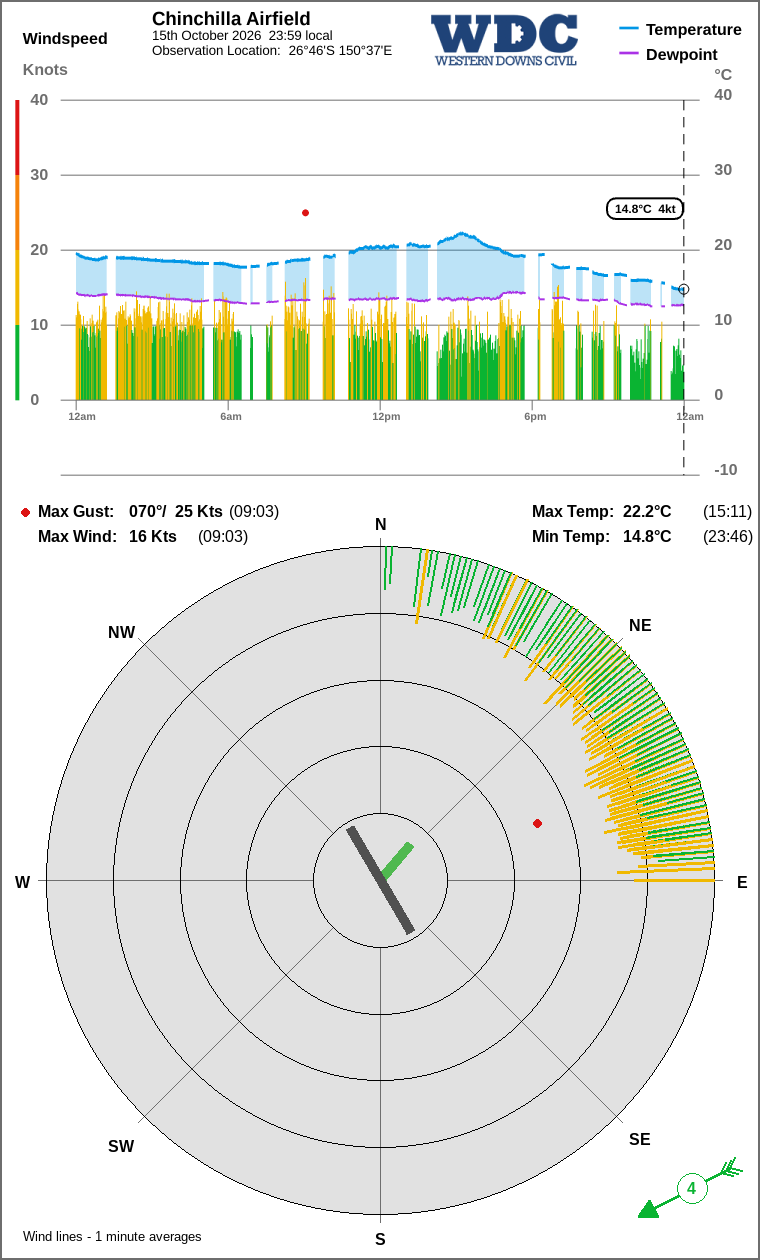
Task: Click the 'NE' compass label
Action: (x=640, y=626)
